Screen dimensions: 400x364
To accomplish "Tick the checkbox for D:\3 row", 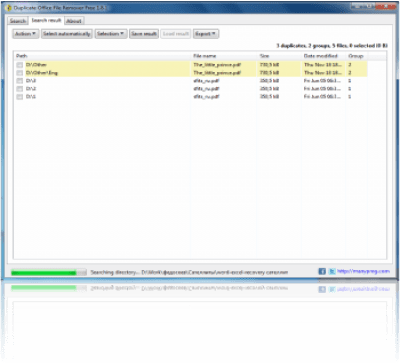I will click(x=20, y=81).
